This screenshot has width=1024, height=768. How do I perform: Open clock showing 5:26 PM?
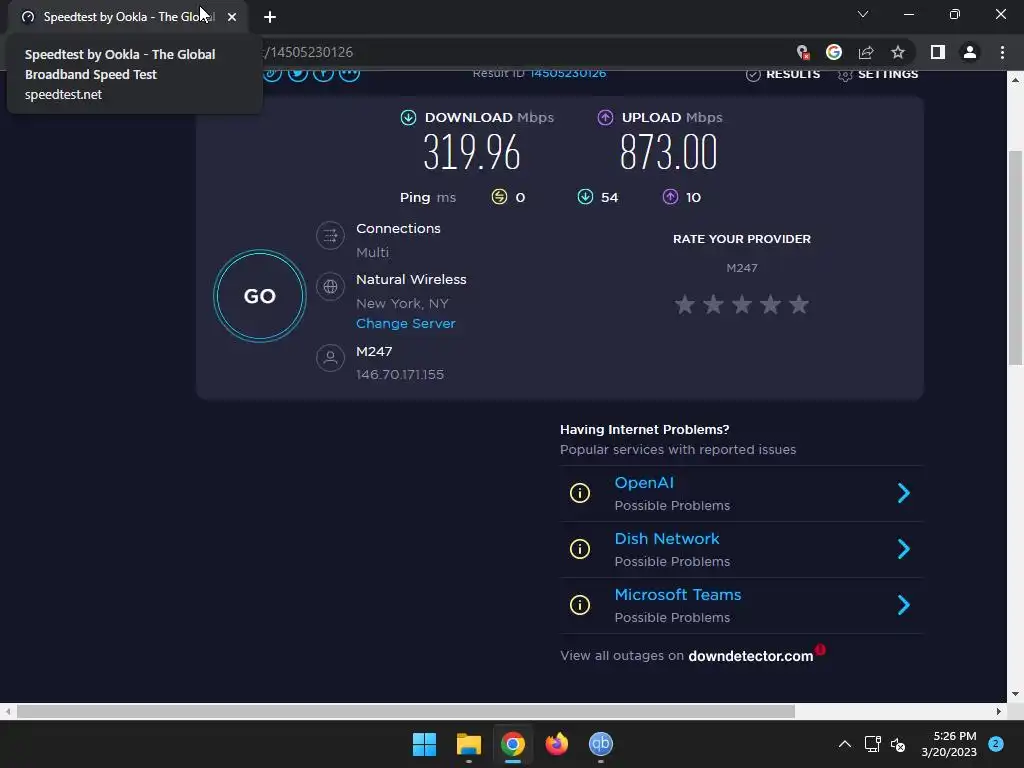point(949,744)
